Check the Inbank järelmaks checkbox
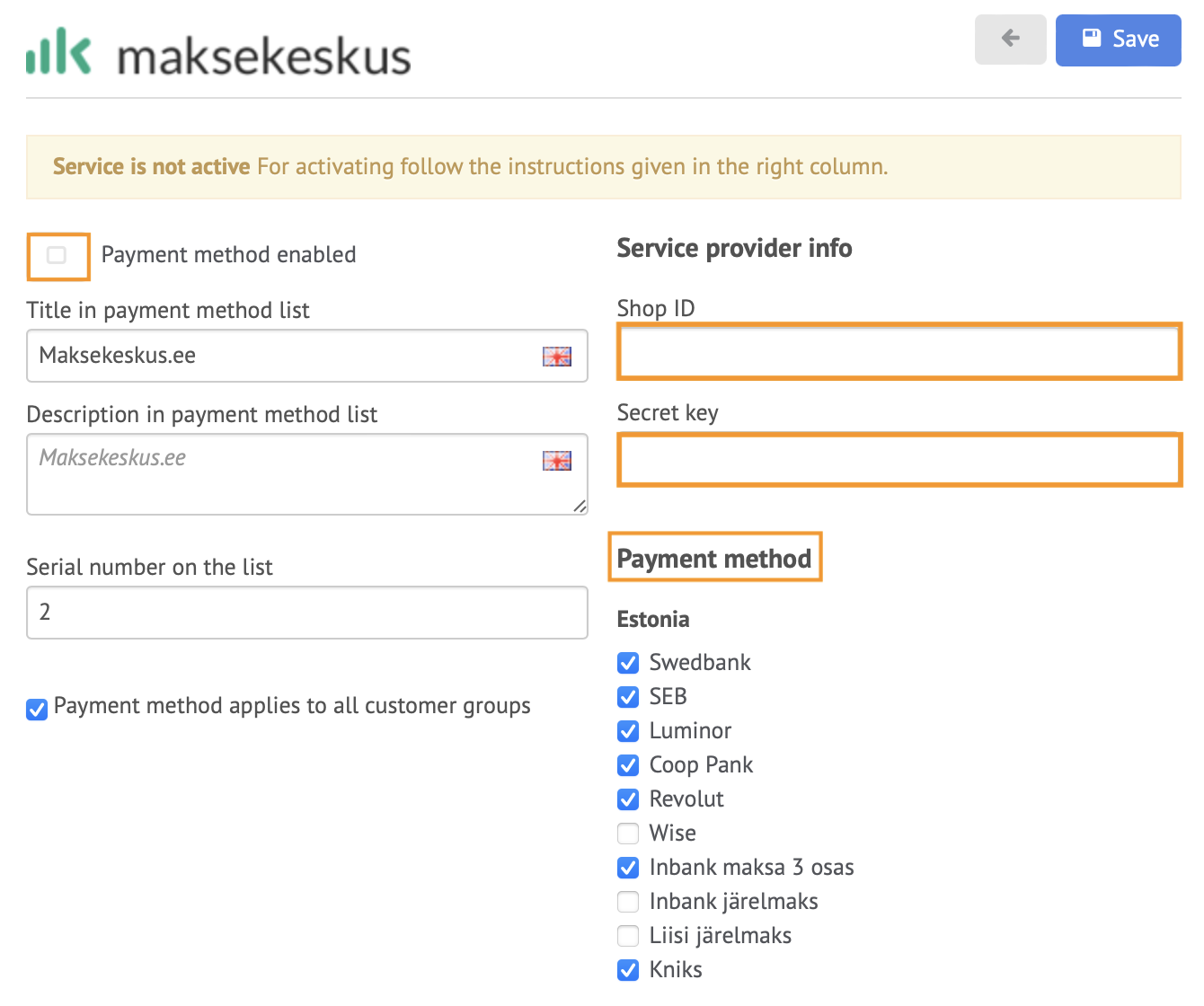Image resolution: width=1204 pixels, height=1006 pixels. point(628,902)
